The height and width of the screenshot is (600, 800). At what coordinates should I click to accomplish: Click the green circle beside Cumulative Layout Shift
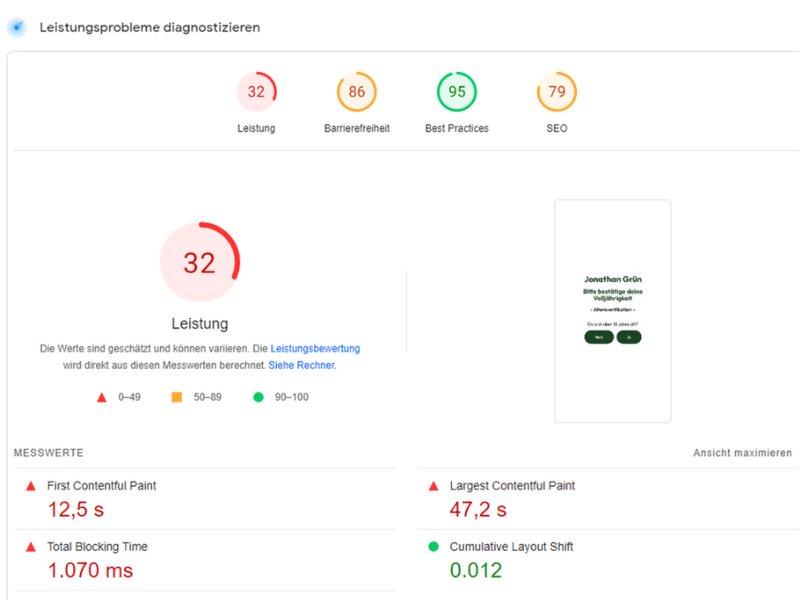click(433, 547)
